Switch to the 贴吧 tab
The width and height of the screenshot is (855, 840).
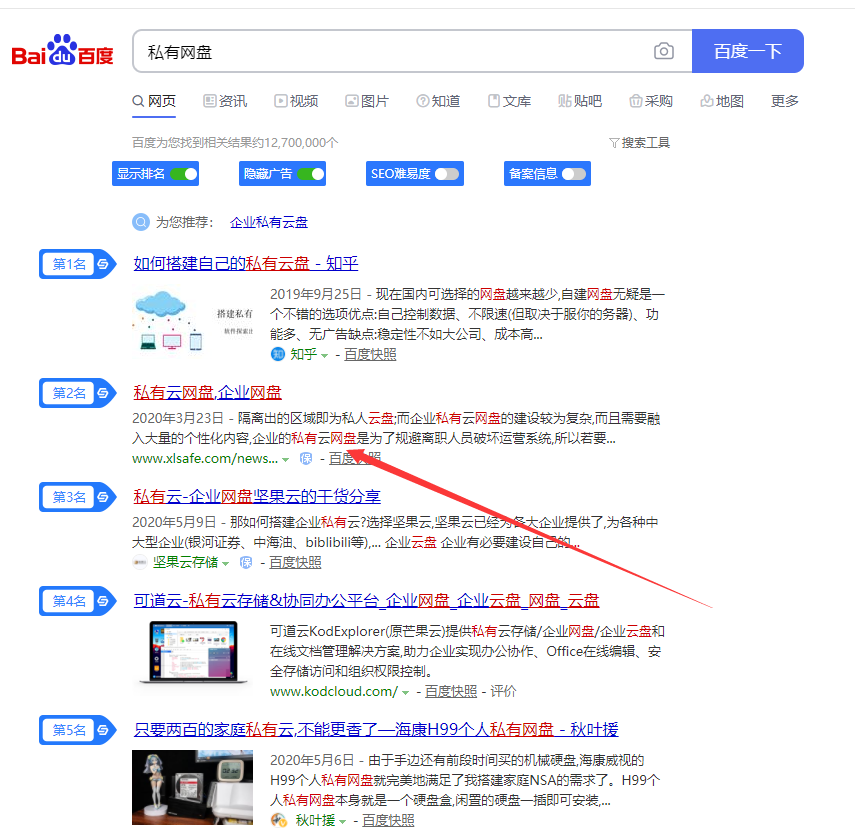(580, 101)
